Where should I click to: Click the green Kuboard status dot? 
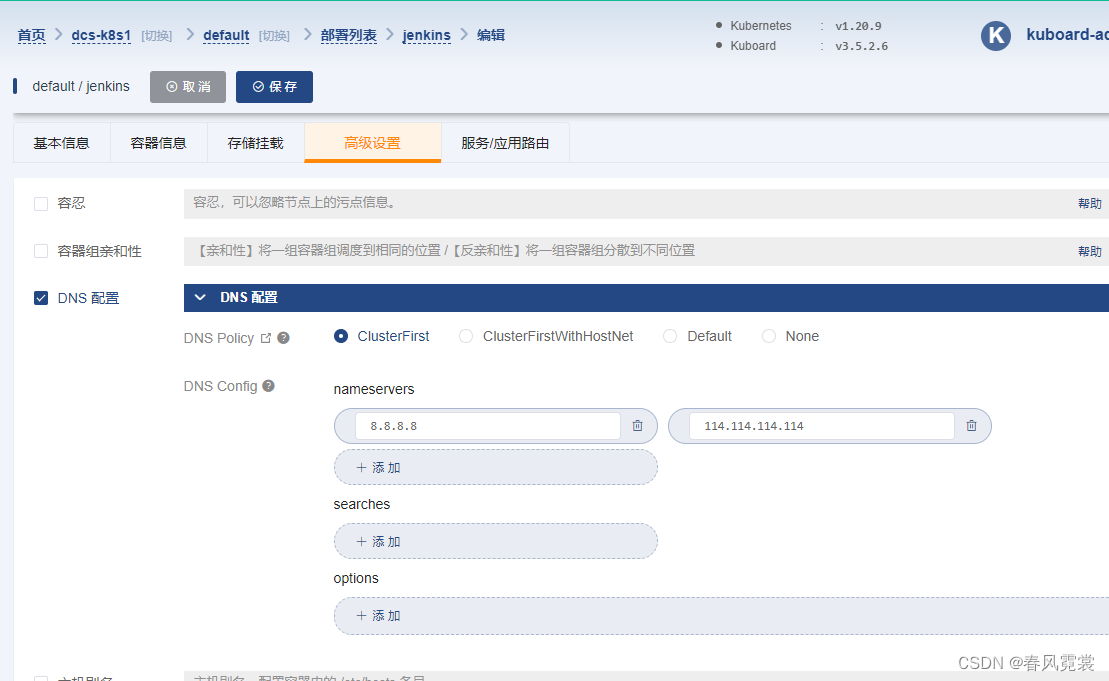click(717, 45)
